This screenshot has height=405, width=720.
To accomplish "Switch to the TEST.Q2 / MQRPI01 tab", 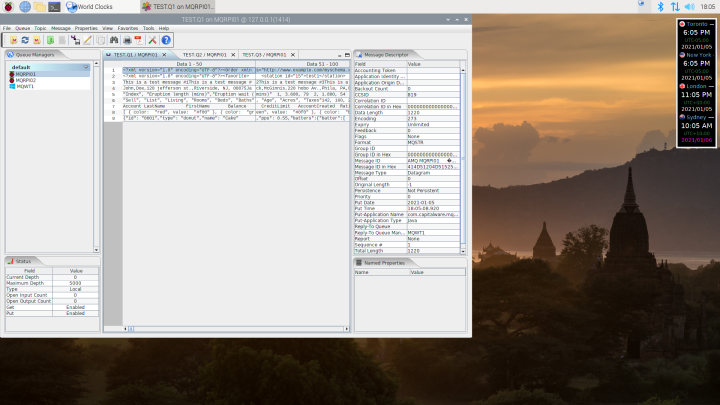I will click(x=204, y=54).
